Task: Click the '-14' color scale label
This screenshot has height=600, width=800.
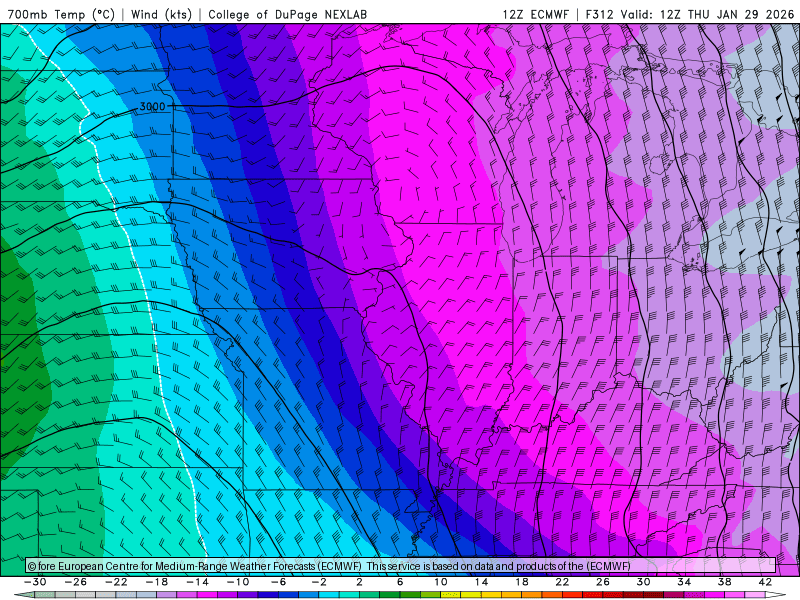Action: [197, 582]
